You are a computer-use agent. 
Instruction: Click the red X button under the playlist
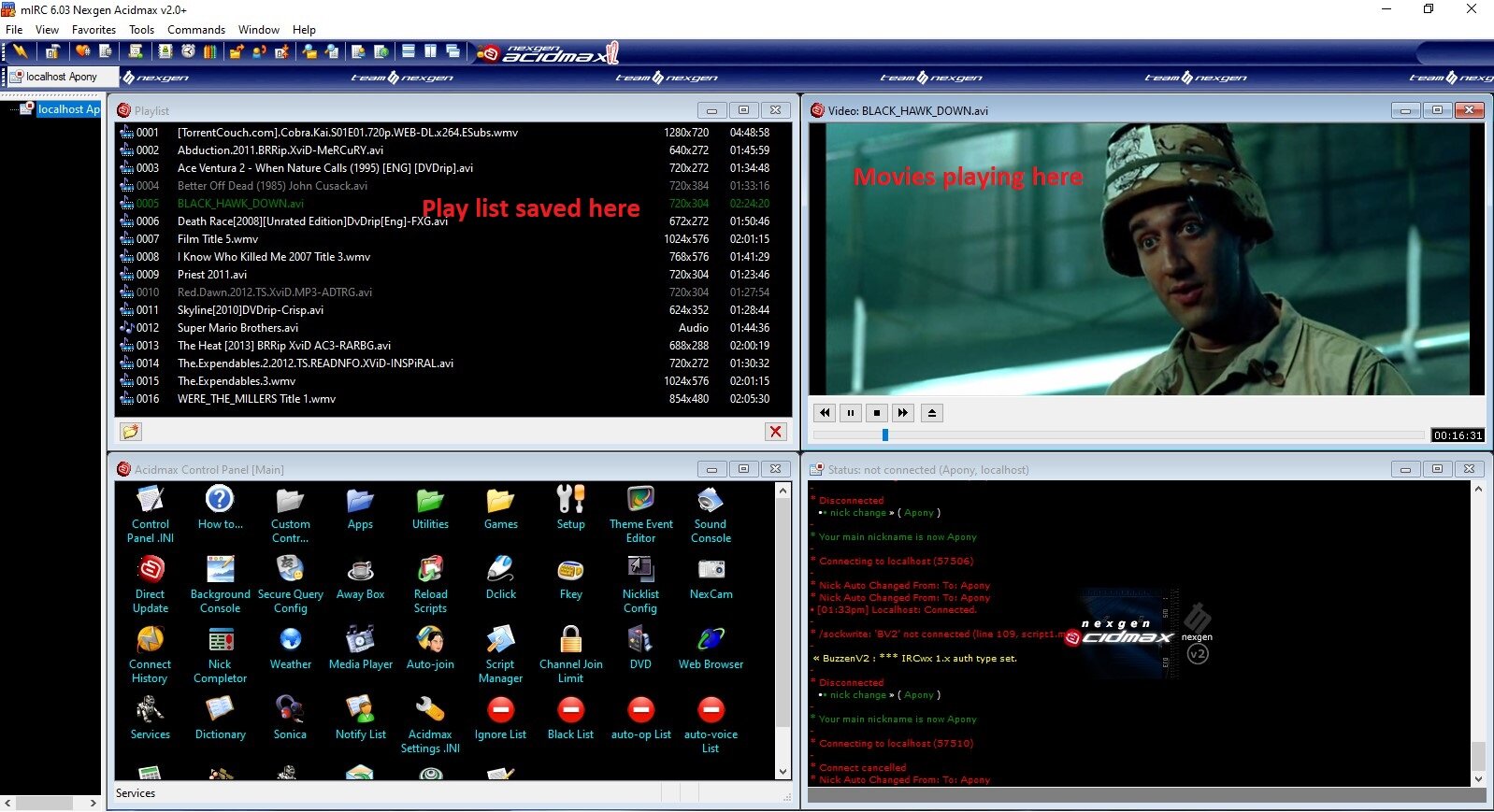[775, 431]
